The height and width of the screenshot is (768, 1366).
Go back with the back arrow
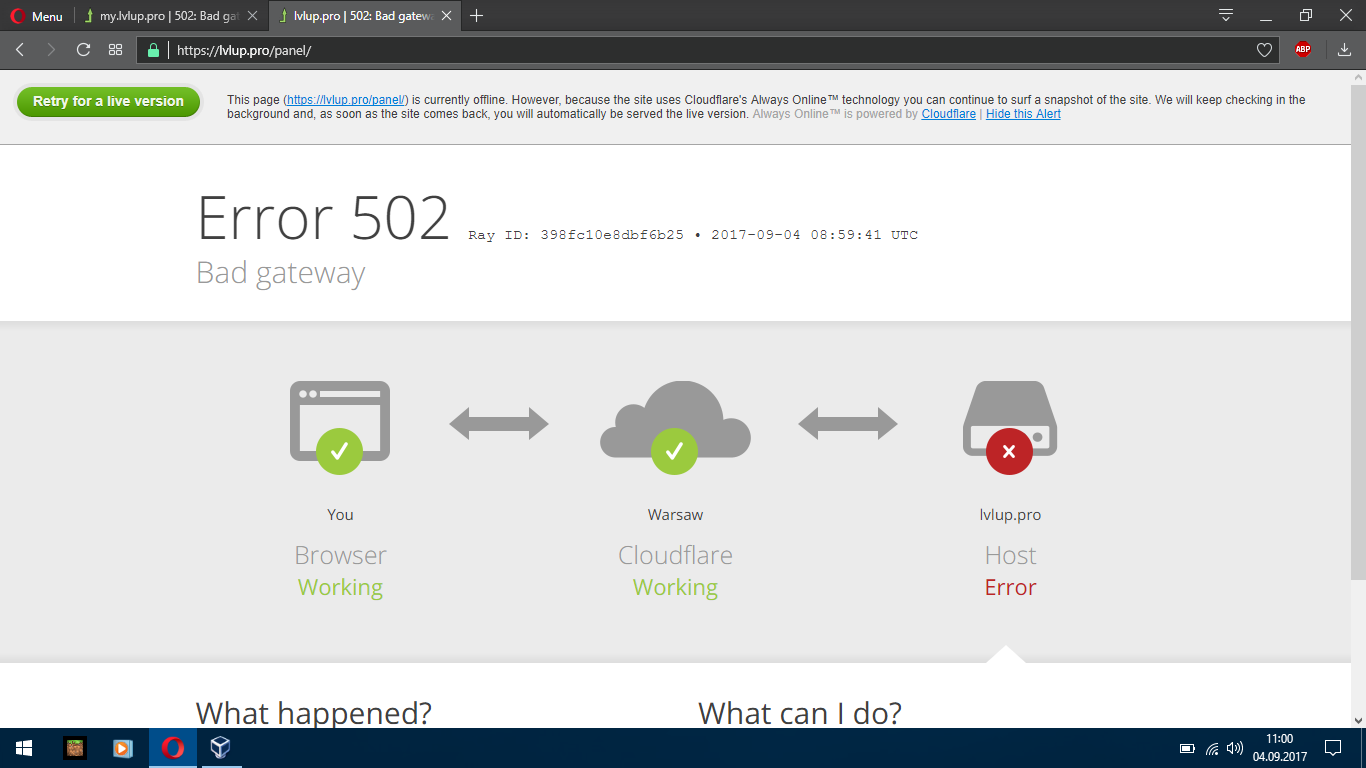(20, 50)
